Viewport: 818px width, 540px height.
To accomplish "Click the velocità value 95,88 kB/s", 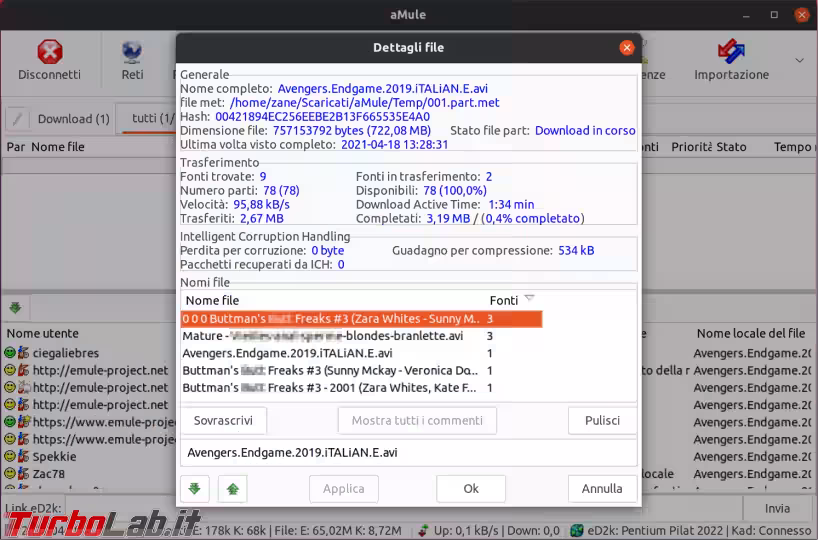I will click(x=261, y=205).
